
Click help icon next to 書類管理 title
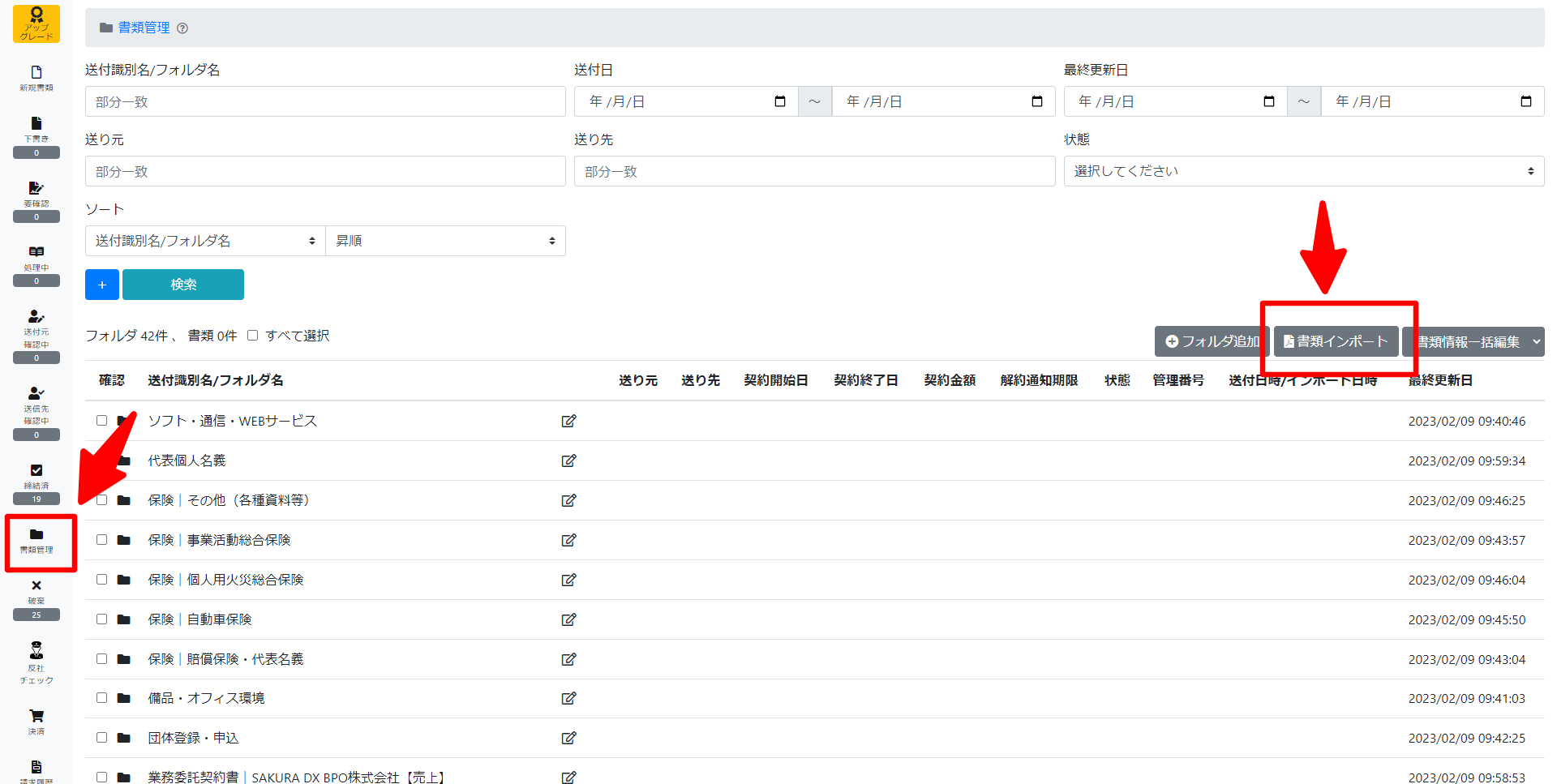pyautogui.click(x=182, y=28)
